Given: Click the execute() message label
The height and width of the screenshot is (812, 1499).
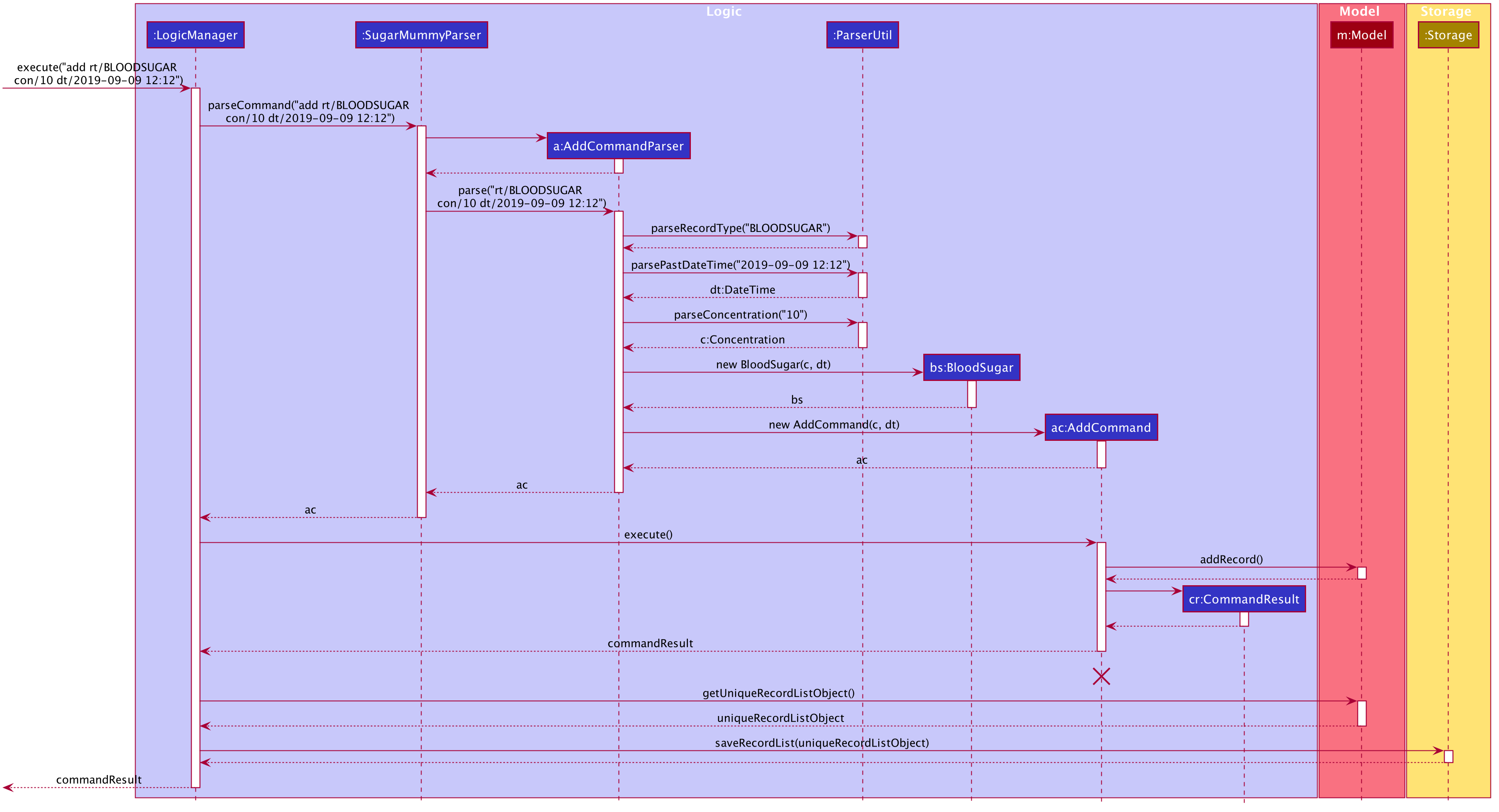Looking at the screenshot, I should (x=648, y=535).
